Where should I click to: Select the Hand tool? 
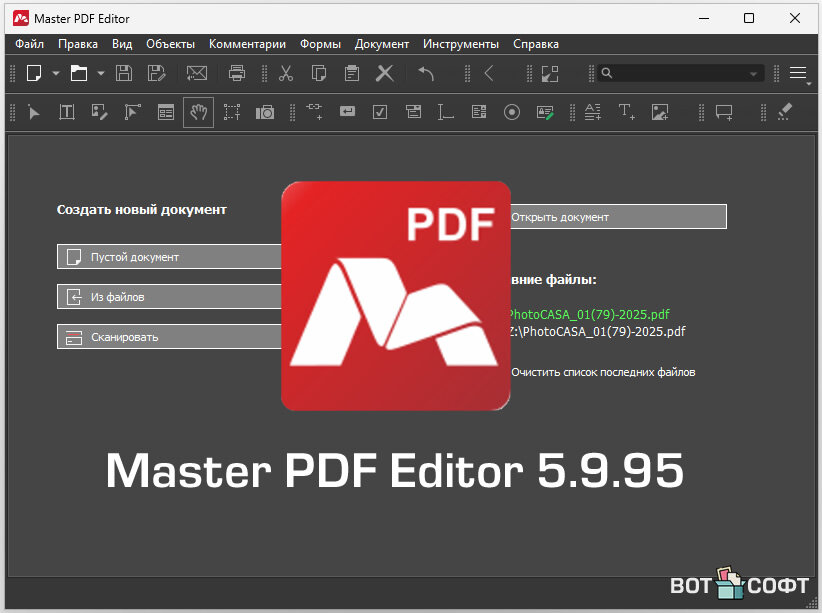tap(198, 112)
